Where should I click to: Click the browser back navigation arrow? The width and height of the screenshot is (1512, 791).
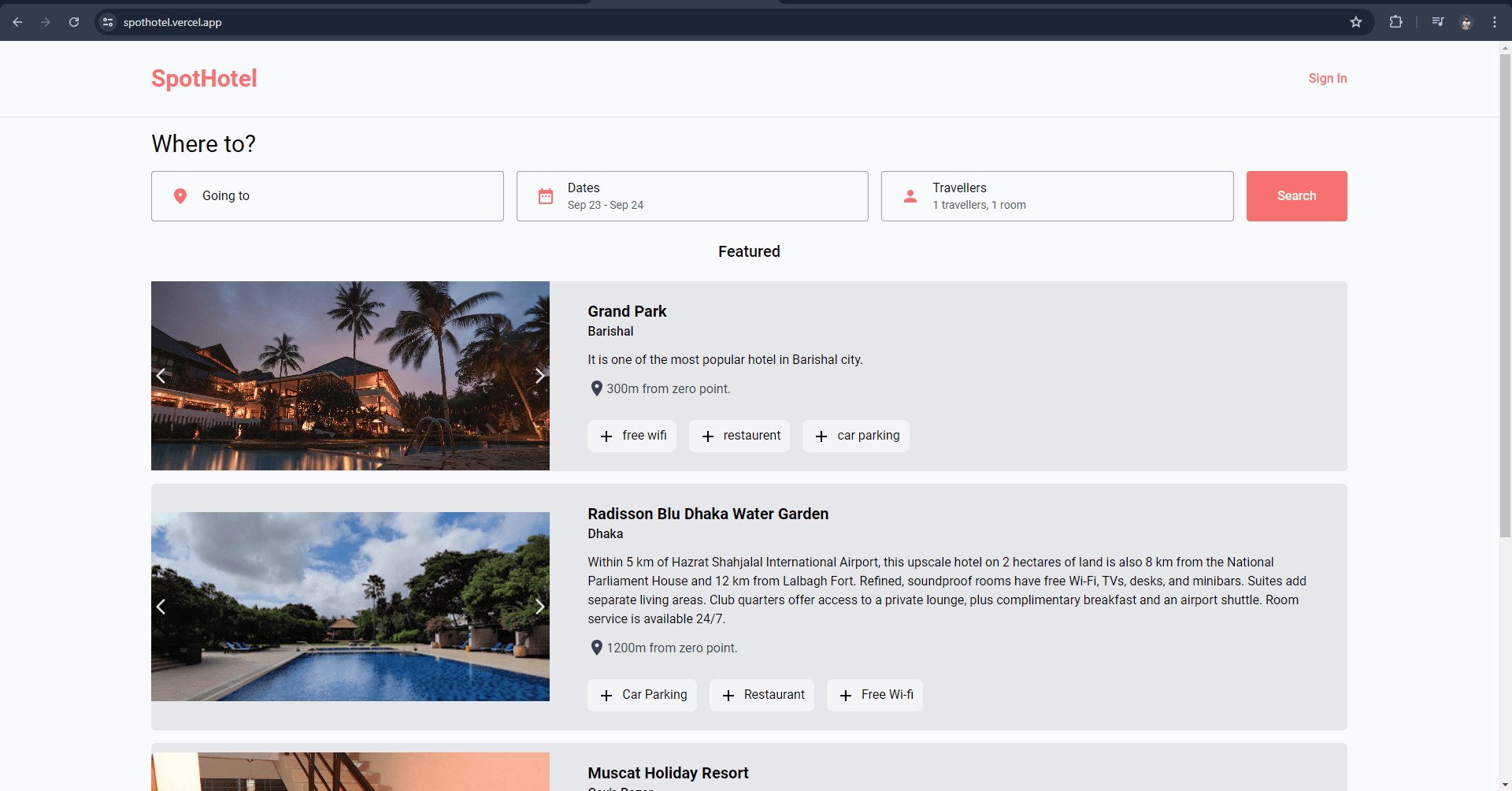pyautogui.click(x=17, y=22)
